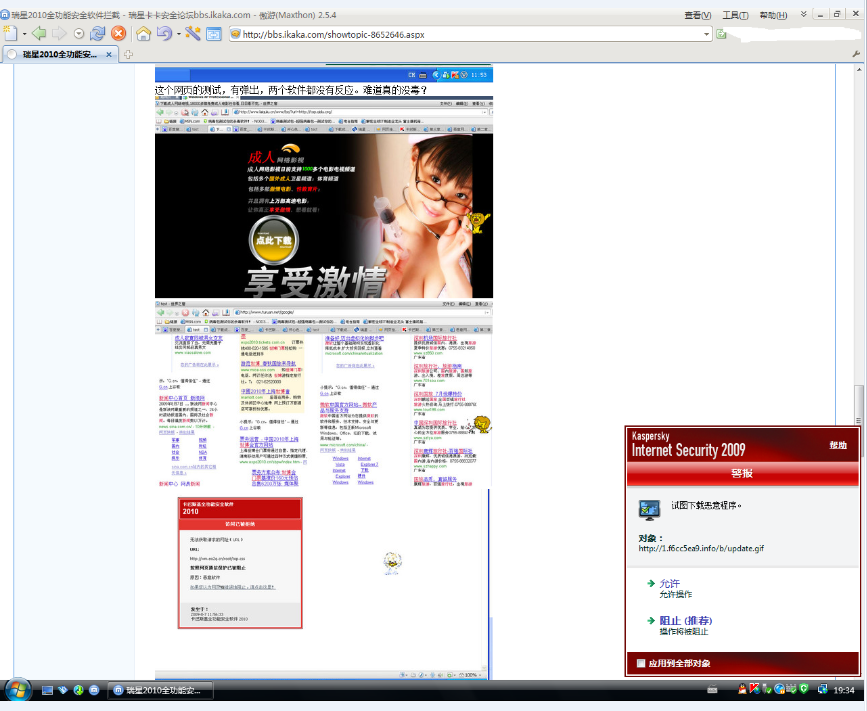Open the 工具(T) menu
This screenshot has width=867, height=711.
(735, 15)
